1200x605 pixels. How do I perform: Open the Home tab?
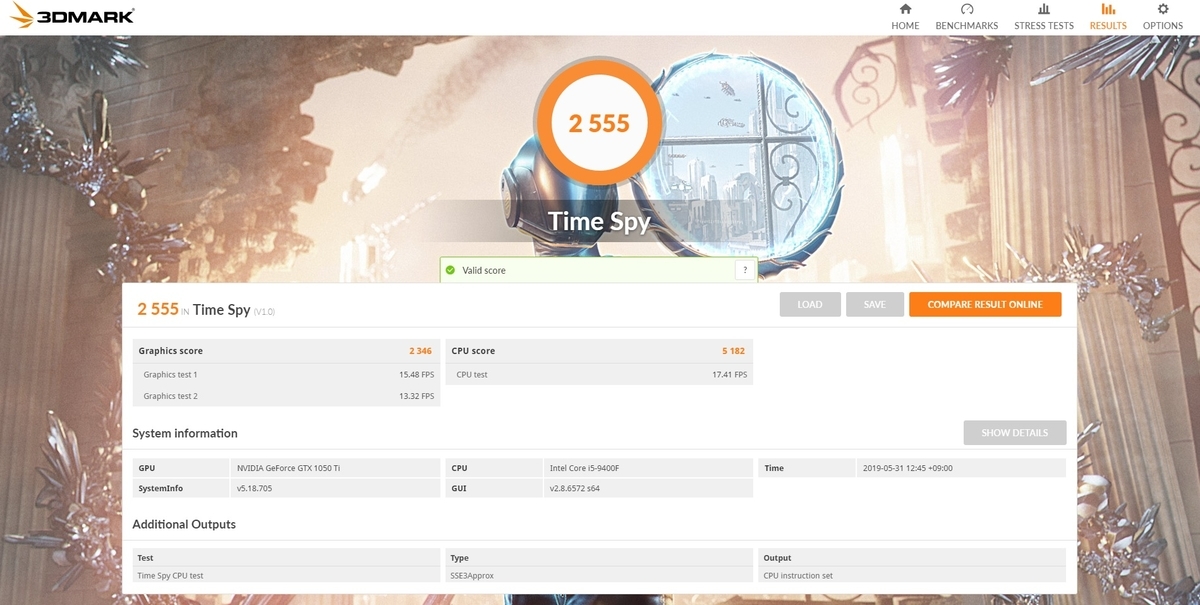(905, 17)
